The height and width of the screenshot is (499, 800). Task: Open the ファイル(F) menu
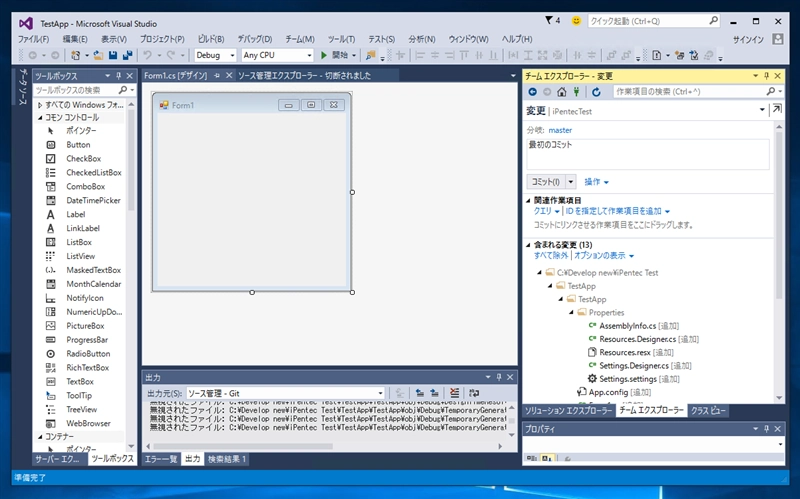coord(33,39)
